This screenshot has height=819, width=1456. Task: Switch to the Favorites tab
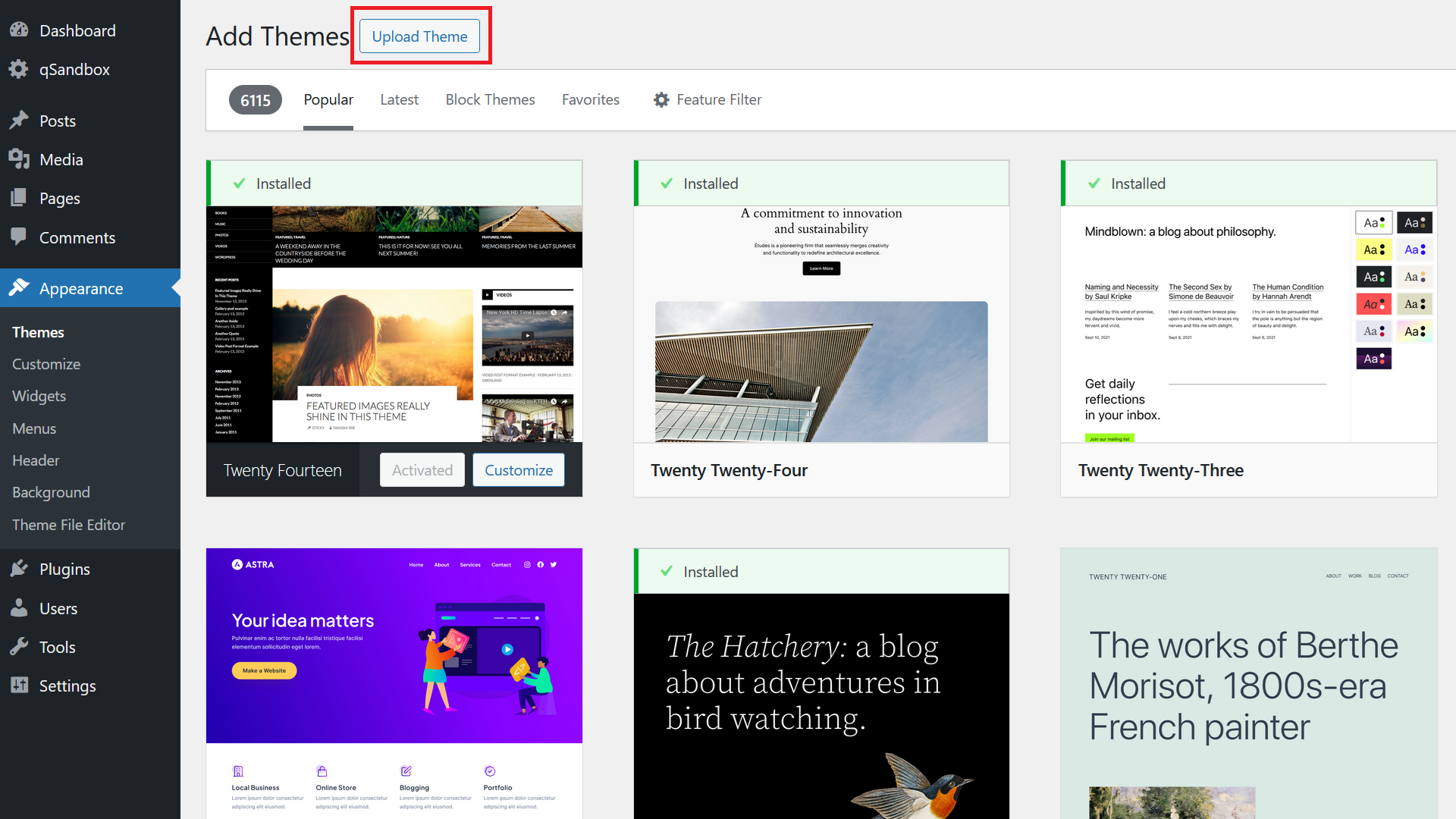(591, 100)
